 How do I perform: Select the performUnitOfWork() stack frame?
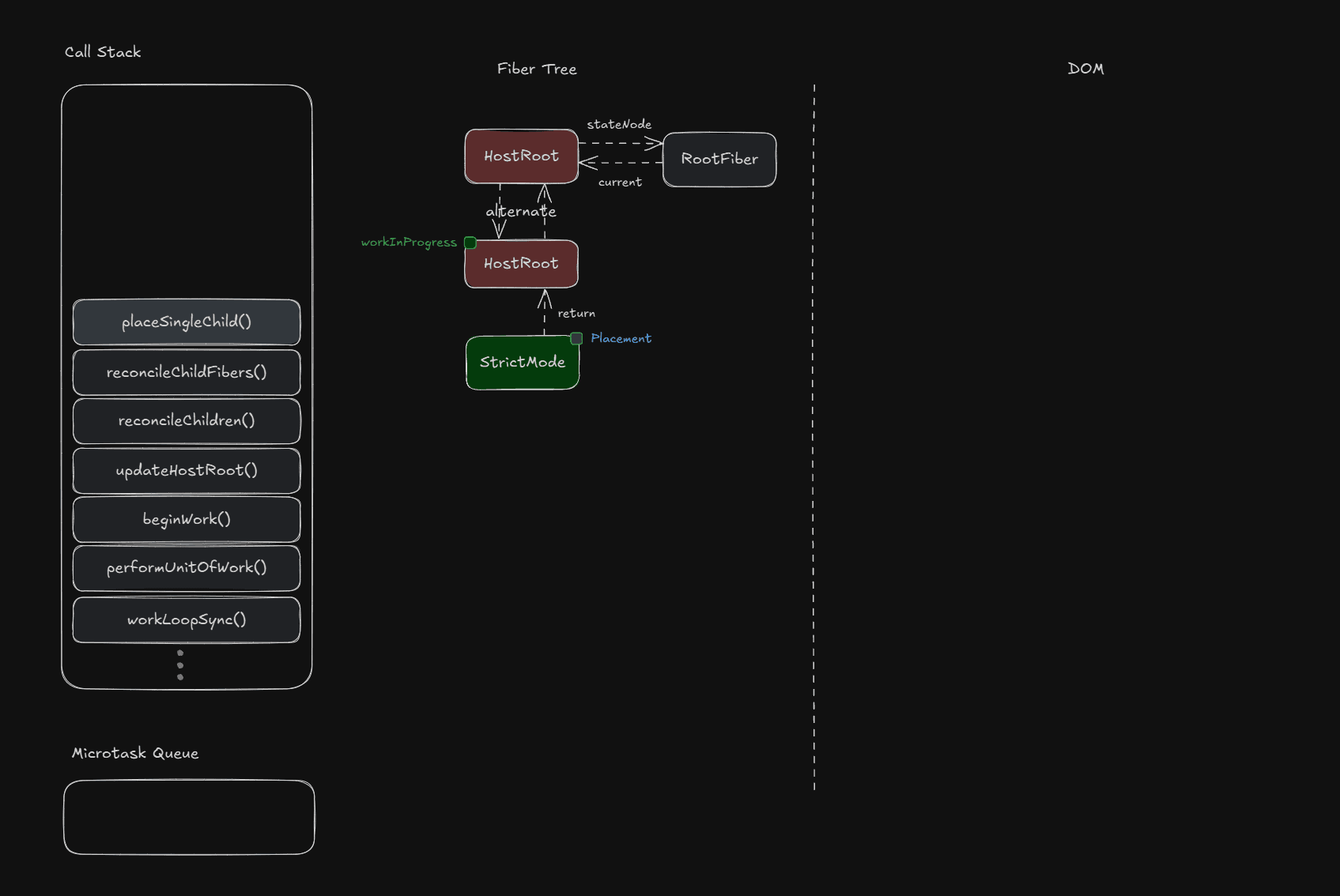click(187, 568)
